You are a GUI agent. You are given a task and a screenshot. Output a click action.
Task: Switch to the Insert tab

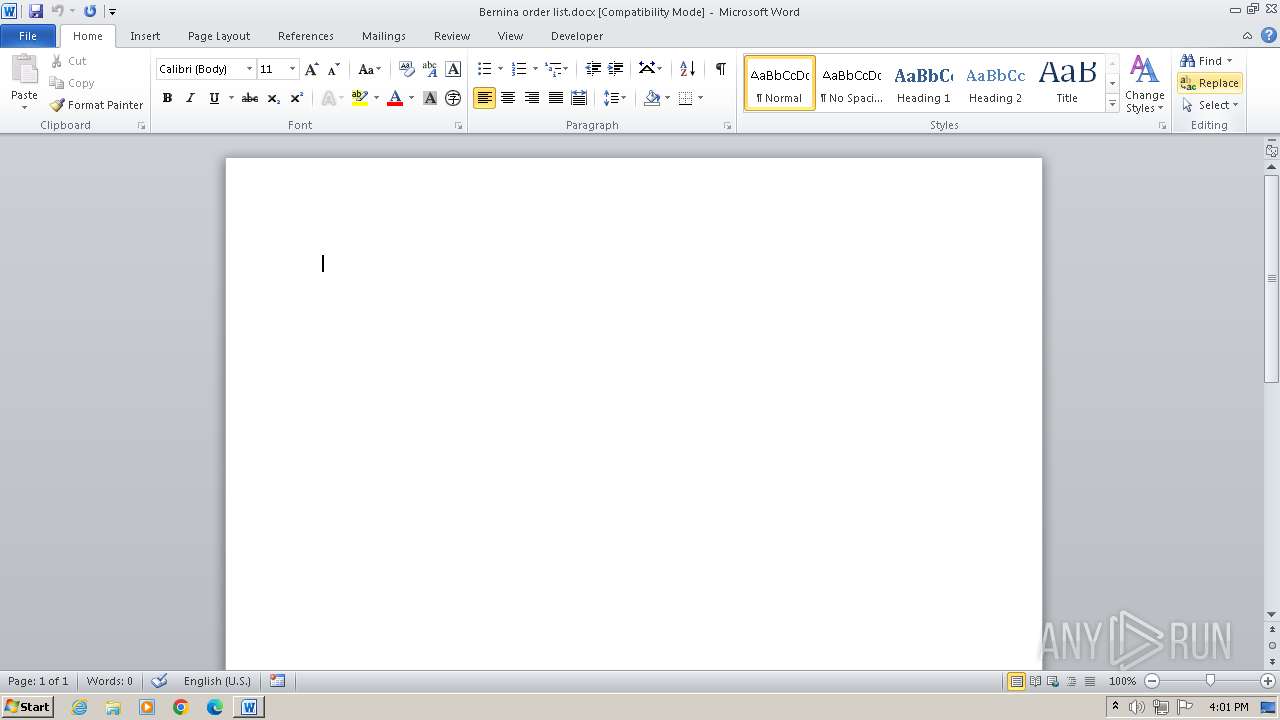click(x=145, y=36)
